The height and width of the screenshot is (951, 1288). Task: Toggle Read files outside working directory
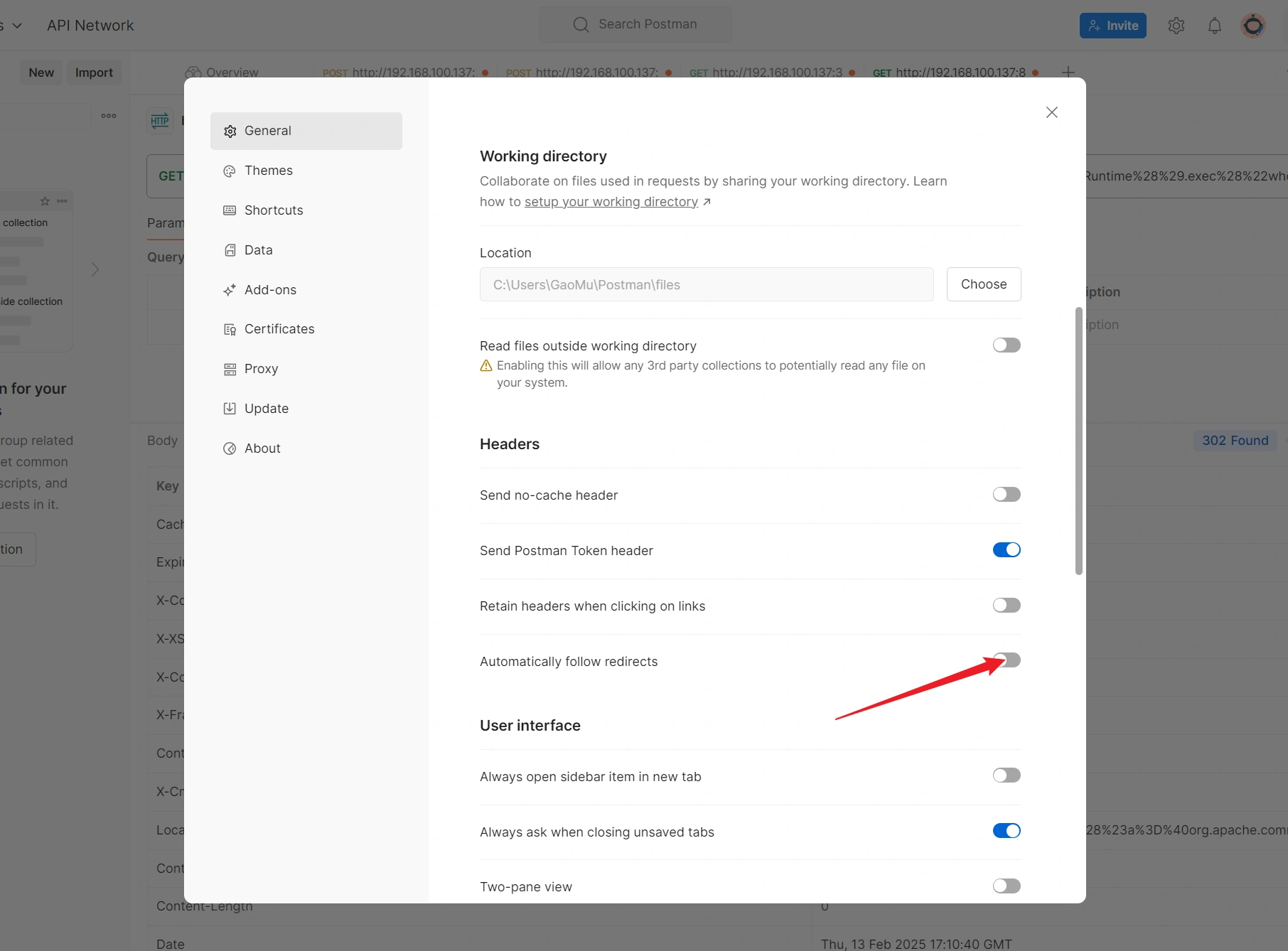pyautogui.click(x=1007, y=345)
